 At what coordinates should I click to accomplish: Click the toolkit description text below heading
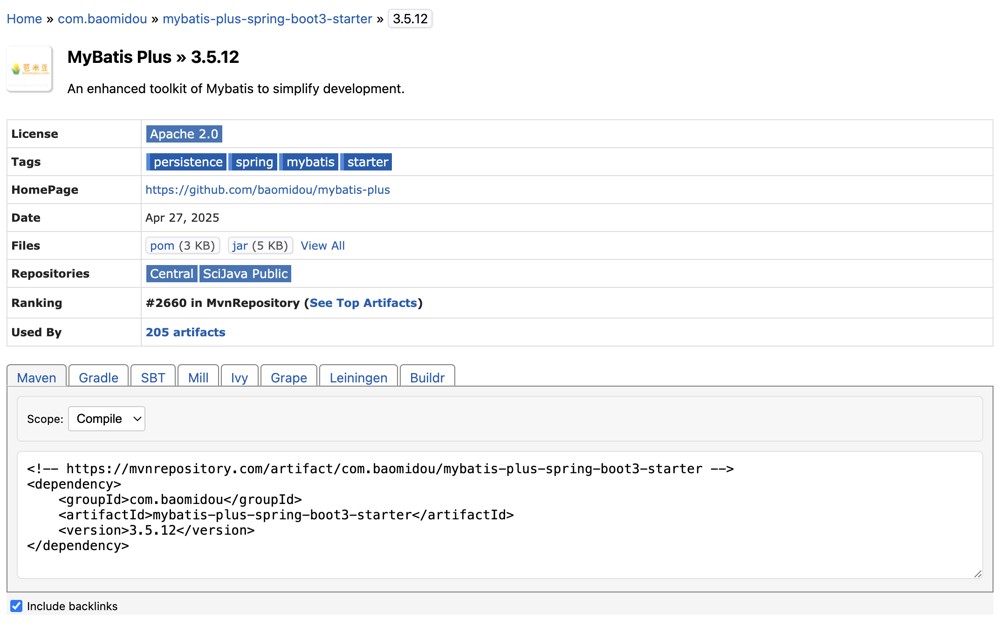(x=236, y=89)
